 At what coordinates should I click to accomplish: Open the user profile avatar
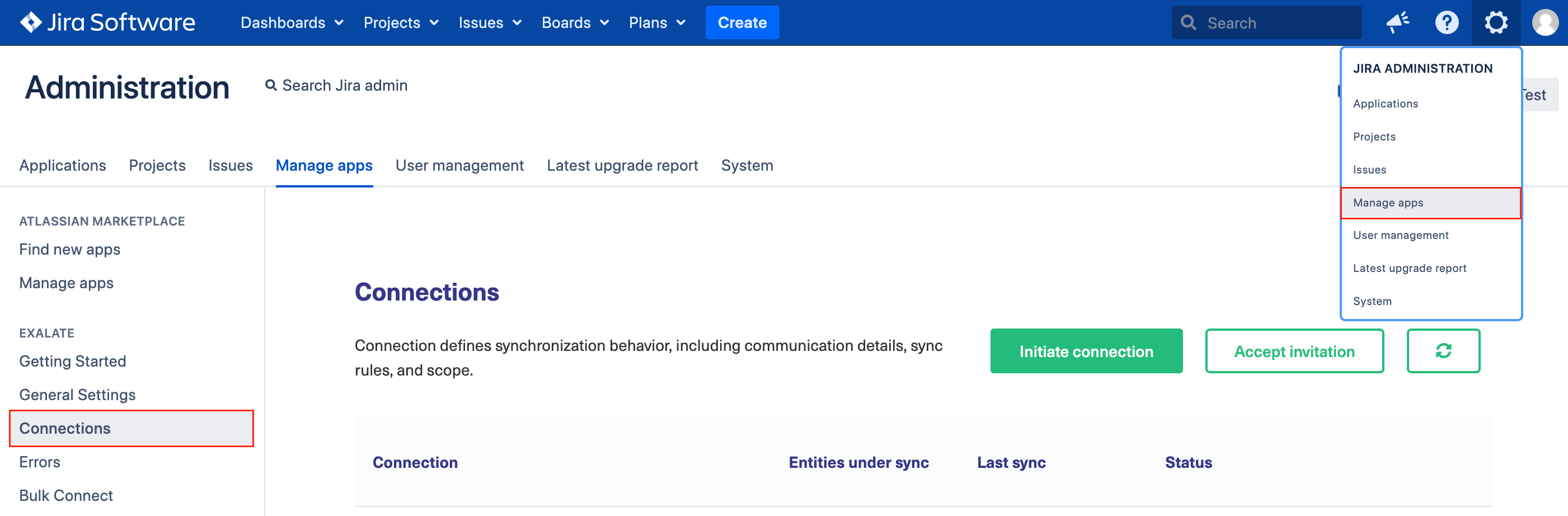[1545, 22]
